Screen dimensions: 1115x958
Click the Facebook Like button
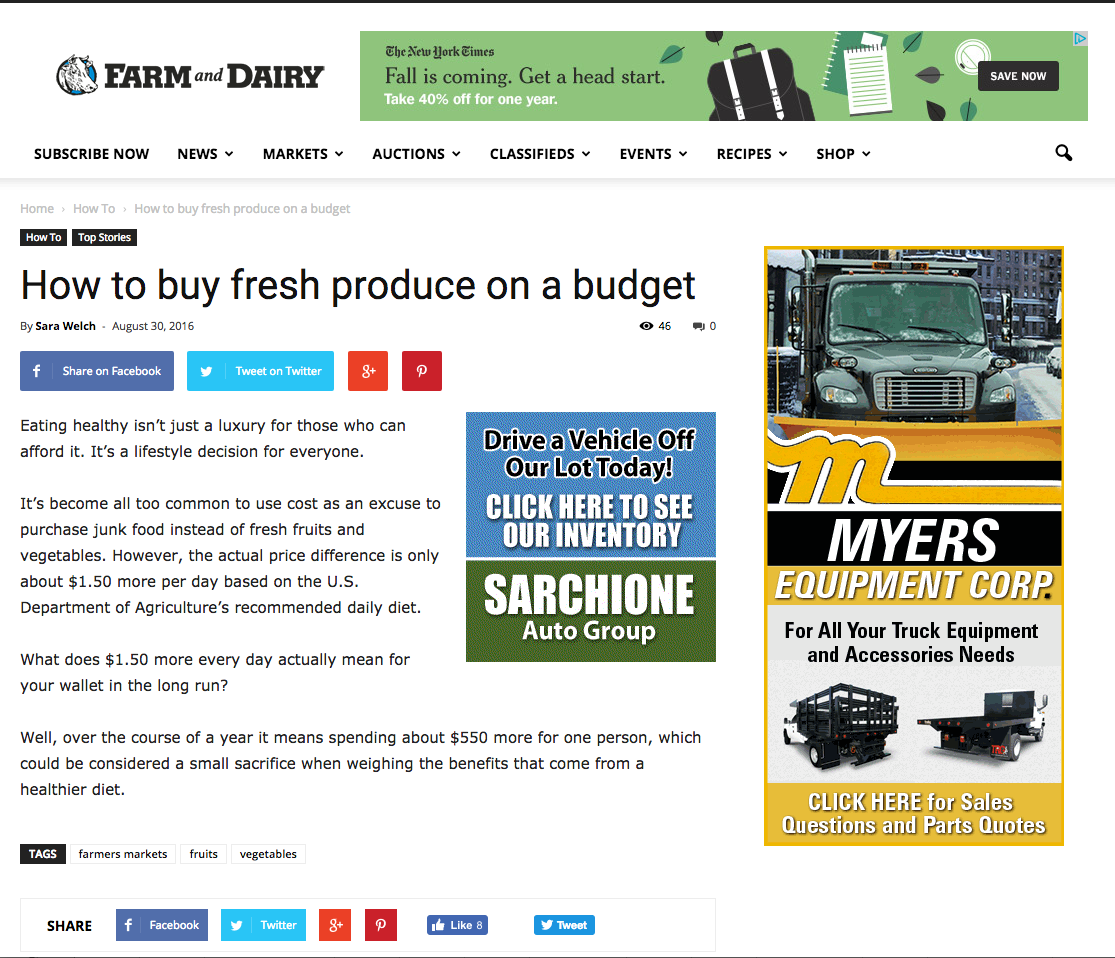(x=457, y=925)
